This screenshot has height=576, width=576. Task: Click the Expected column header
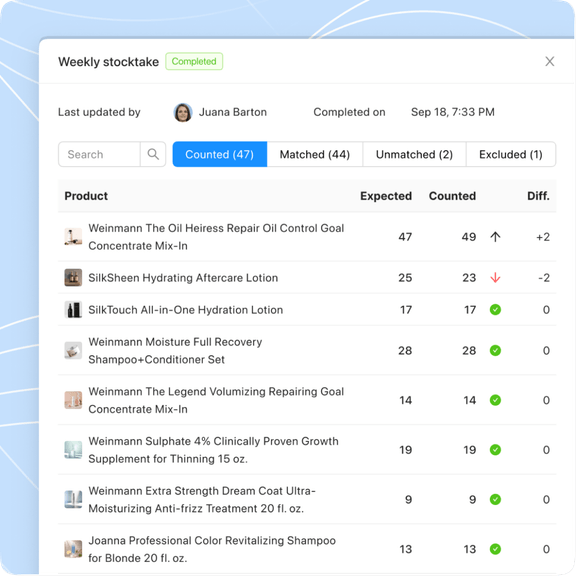coord(386,196)
